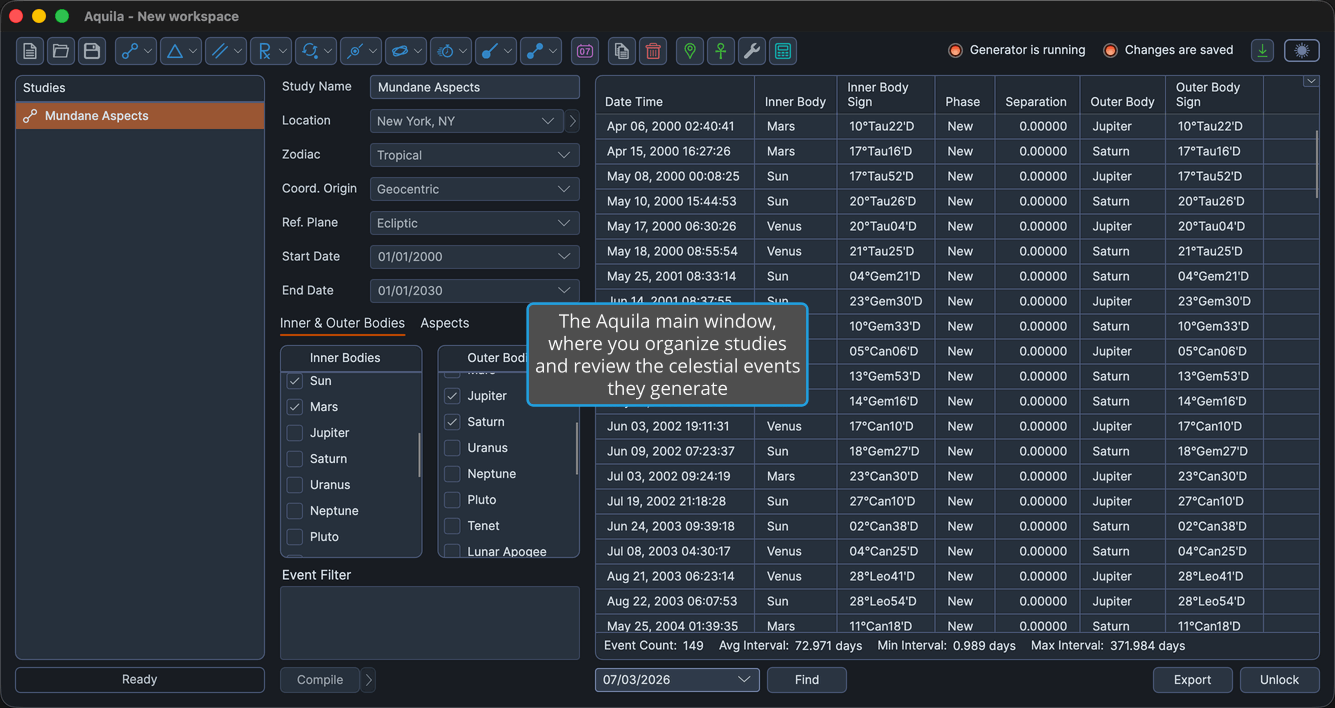Open the teal calculator icon
The image size is (1335, 708).
coord(783,51)
